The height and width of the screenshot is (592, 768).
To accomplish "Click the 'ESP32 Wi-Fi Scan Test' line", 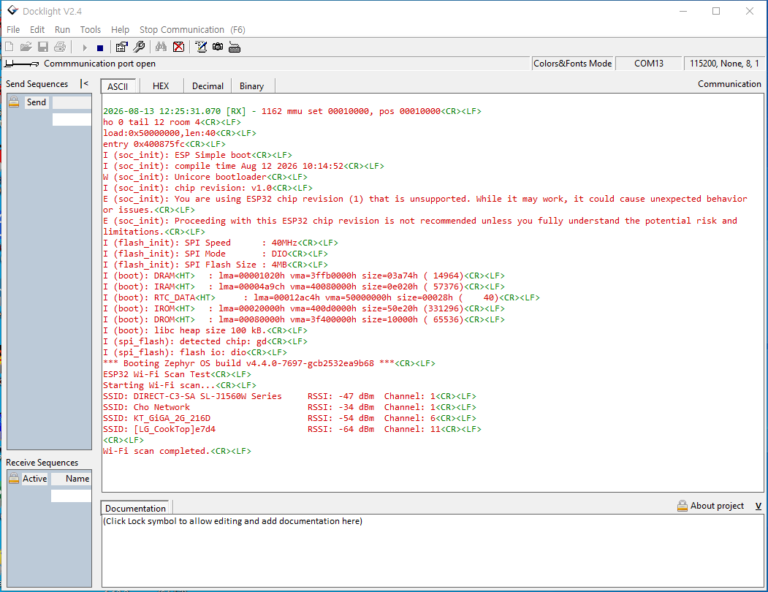I will [177, 374].
